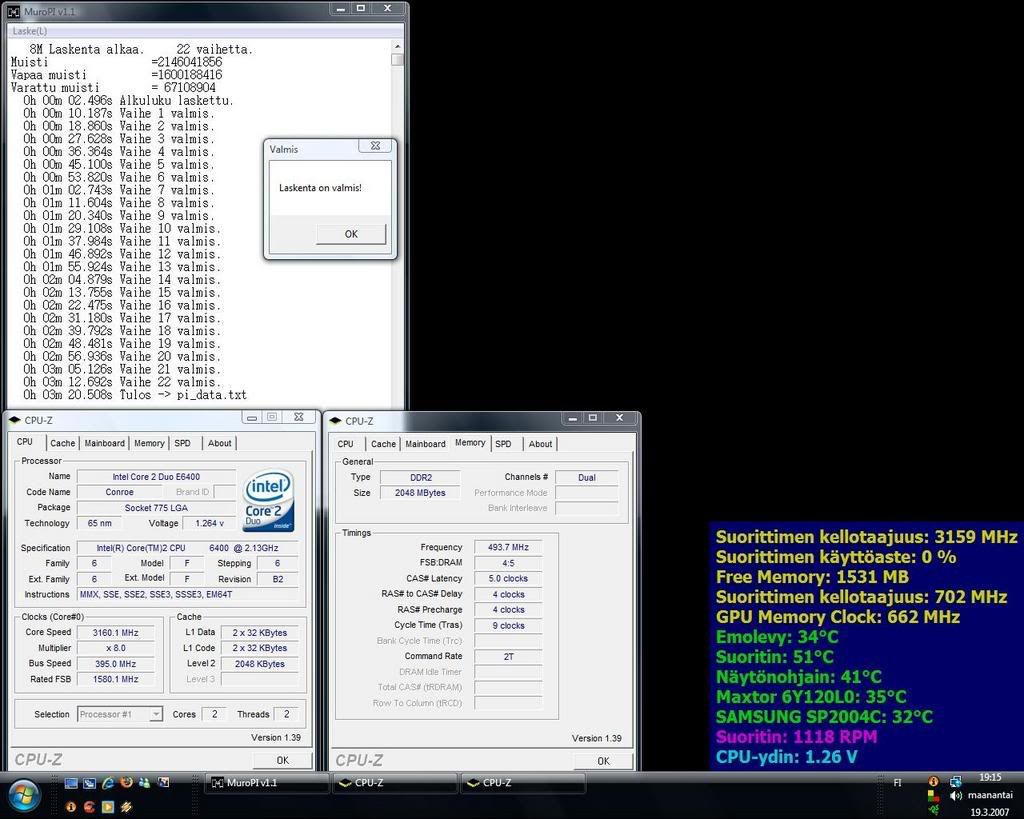The height and width of the screenshot is (819, 1024).
Task: Open Windows Media Player from Quick Launch
Action: tap(107, 806)
